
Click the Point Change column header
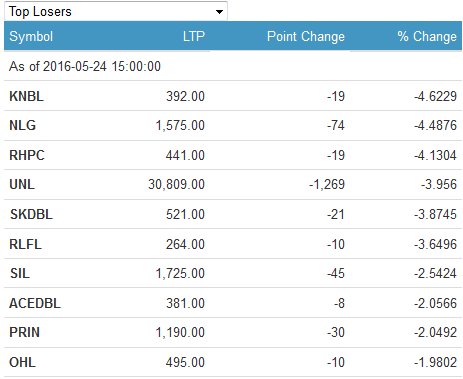pos(306,36)
